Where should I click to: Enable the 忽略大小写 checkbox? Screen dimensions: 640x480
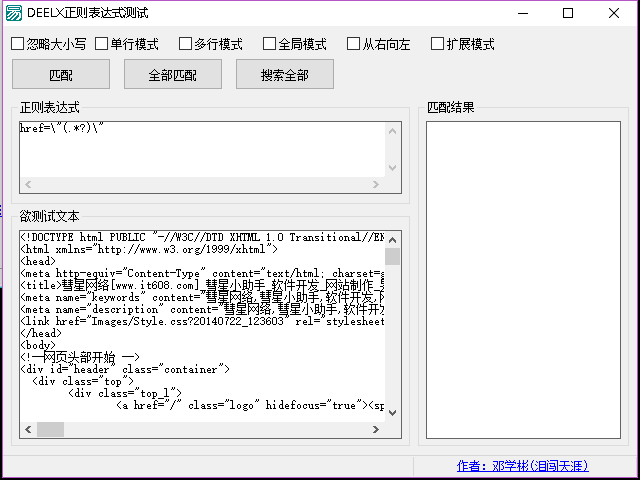point(49,44)
